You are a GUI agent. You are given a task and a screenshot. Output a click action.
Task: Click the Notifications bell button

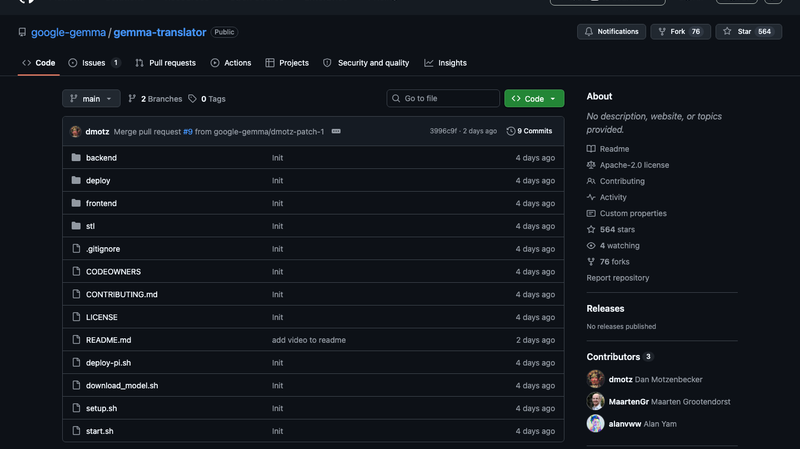pyautogui.click(x=611, y=32)
